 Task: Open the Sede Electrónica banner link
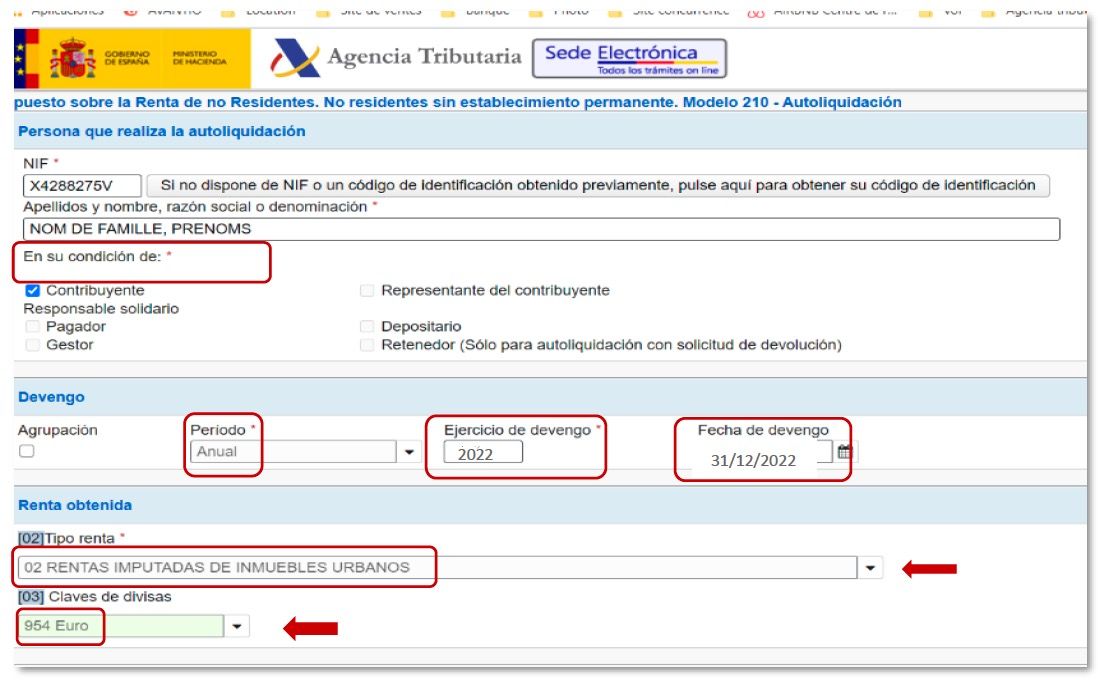pos(629,59)
